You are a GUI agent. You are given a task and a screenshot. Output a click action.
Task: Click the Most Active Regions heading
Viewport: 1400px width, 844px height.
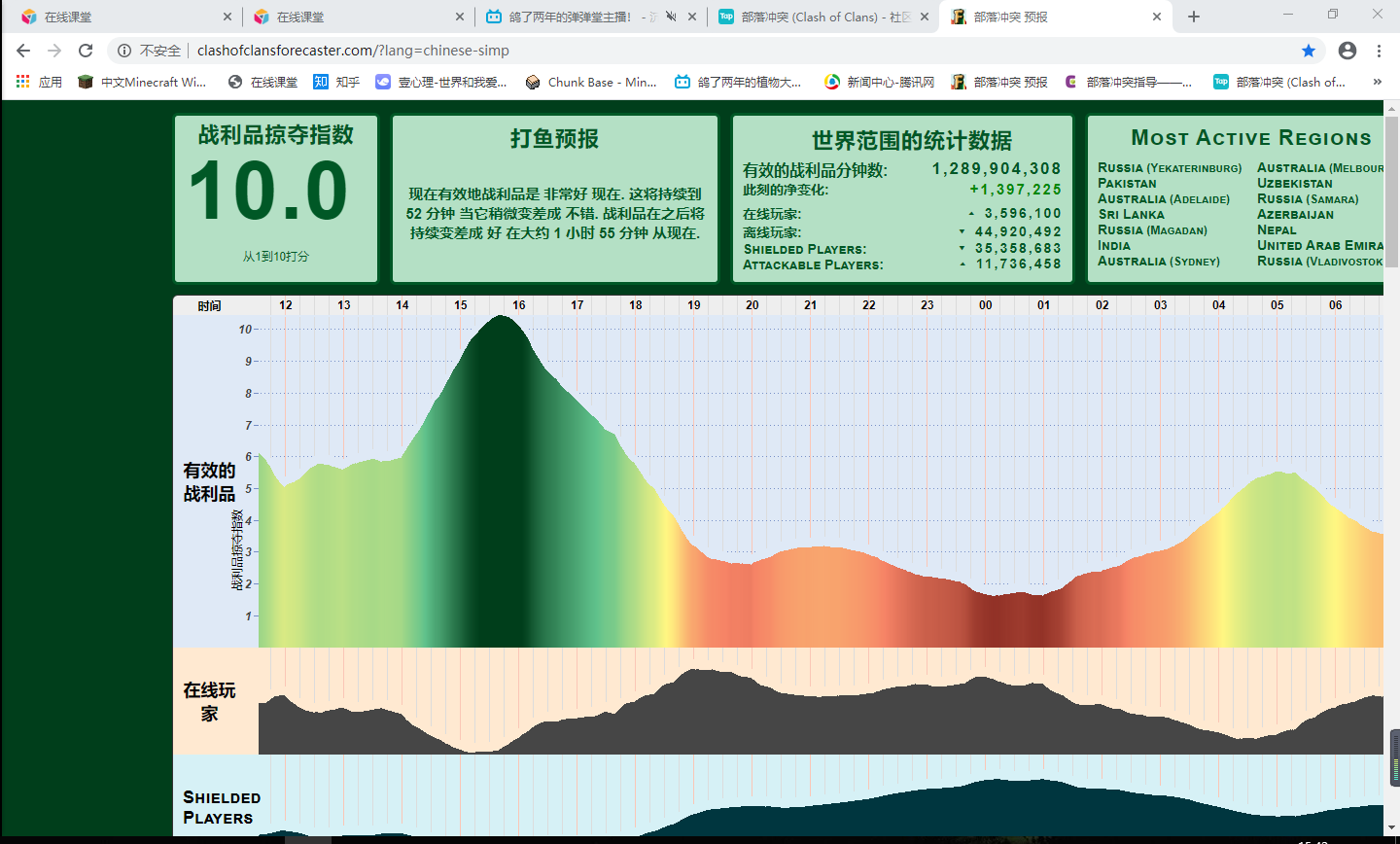click(x=1251, y=138)
